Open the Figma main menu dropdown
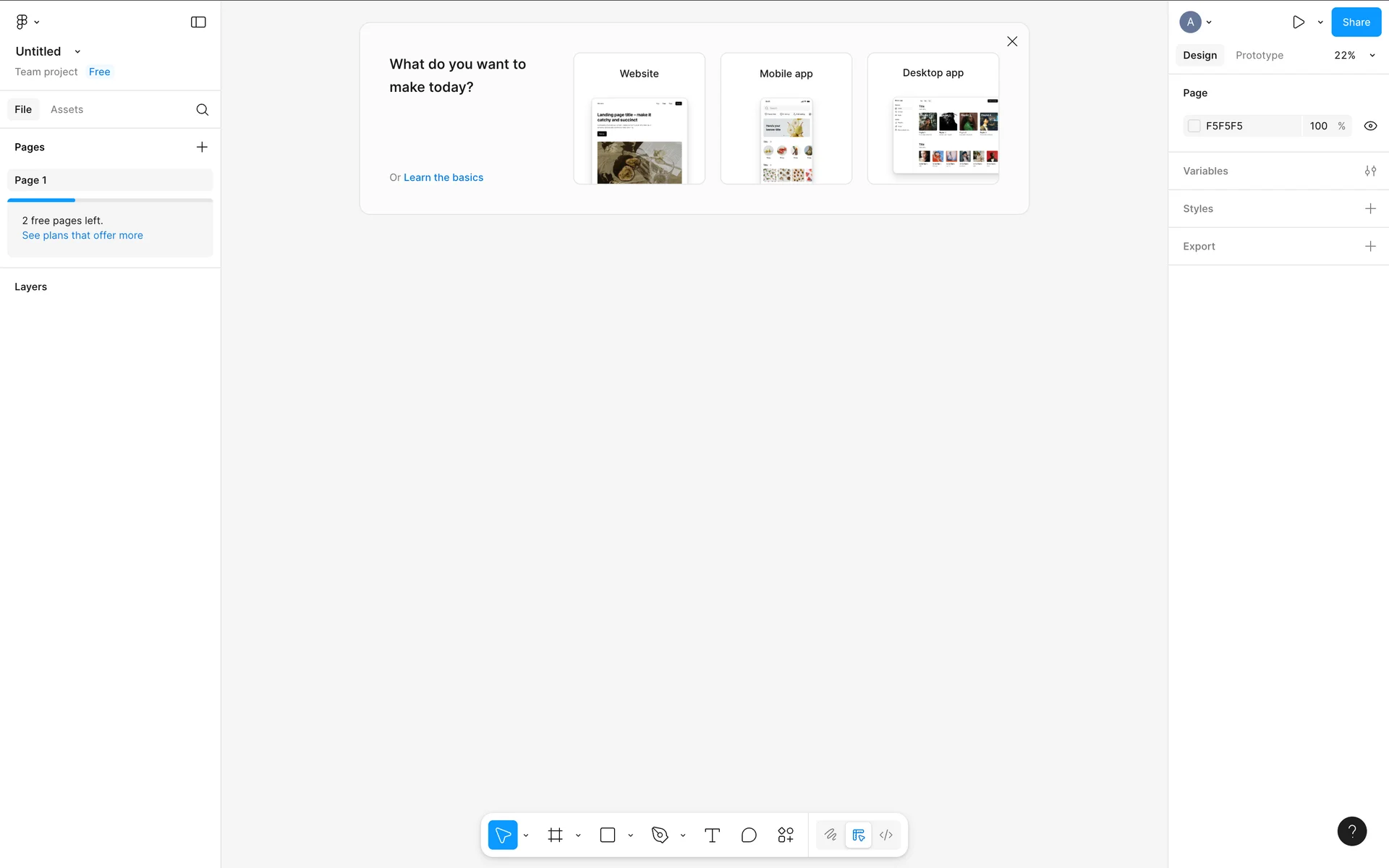Image resolution: width=1389 pixels, height=868 pixels. (x=27, y=22)
